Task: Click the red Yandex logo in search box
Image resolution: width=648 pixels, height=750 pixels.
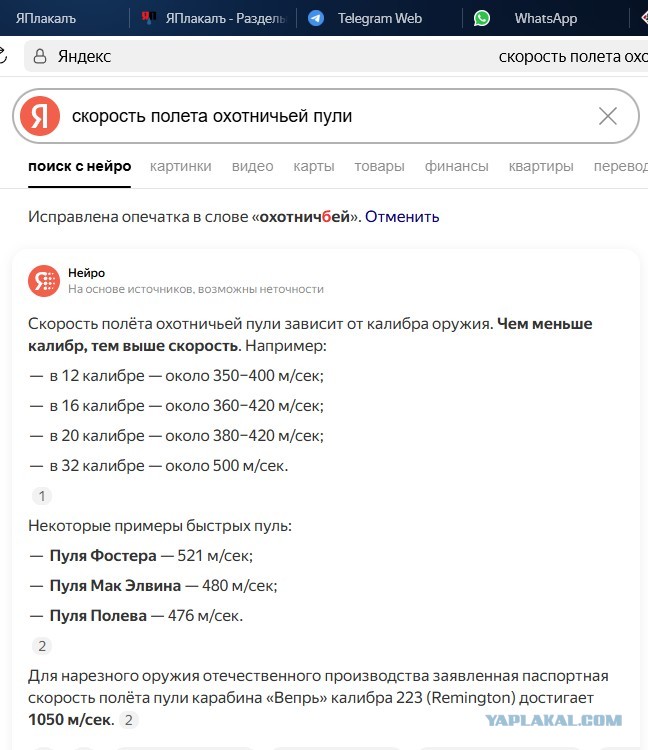Action: point(40,116)
